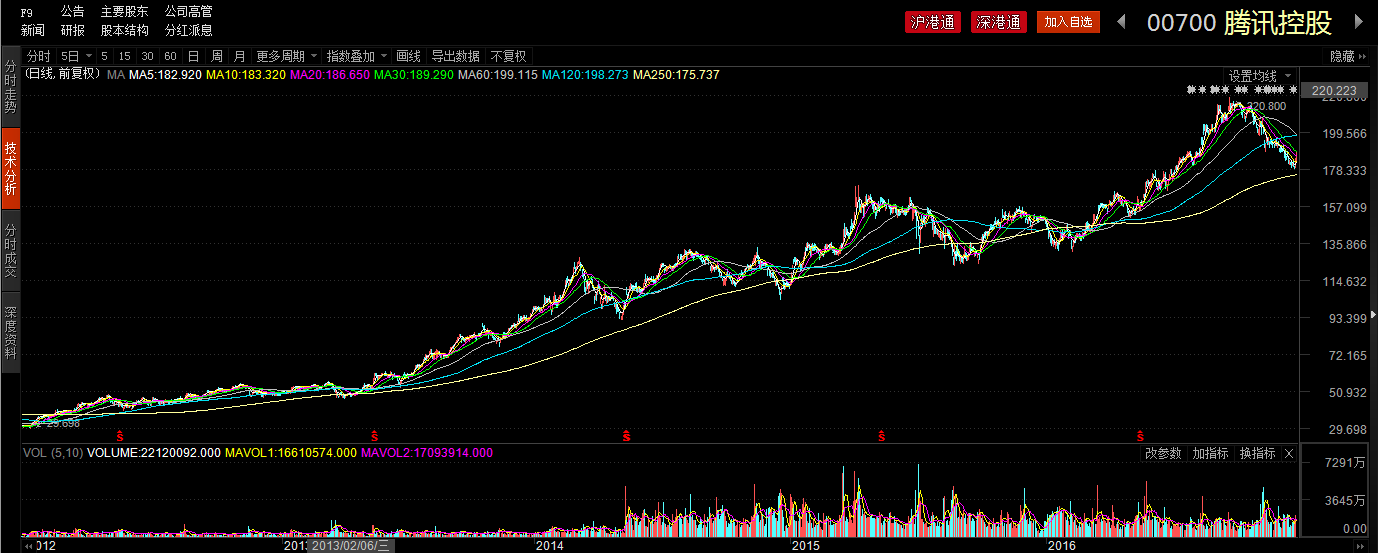Screen dimensions: 1378x553
Task: Click the 导出数据 export button
Action: click(455, 56)
